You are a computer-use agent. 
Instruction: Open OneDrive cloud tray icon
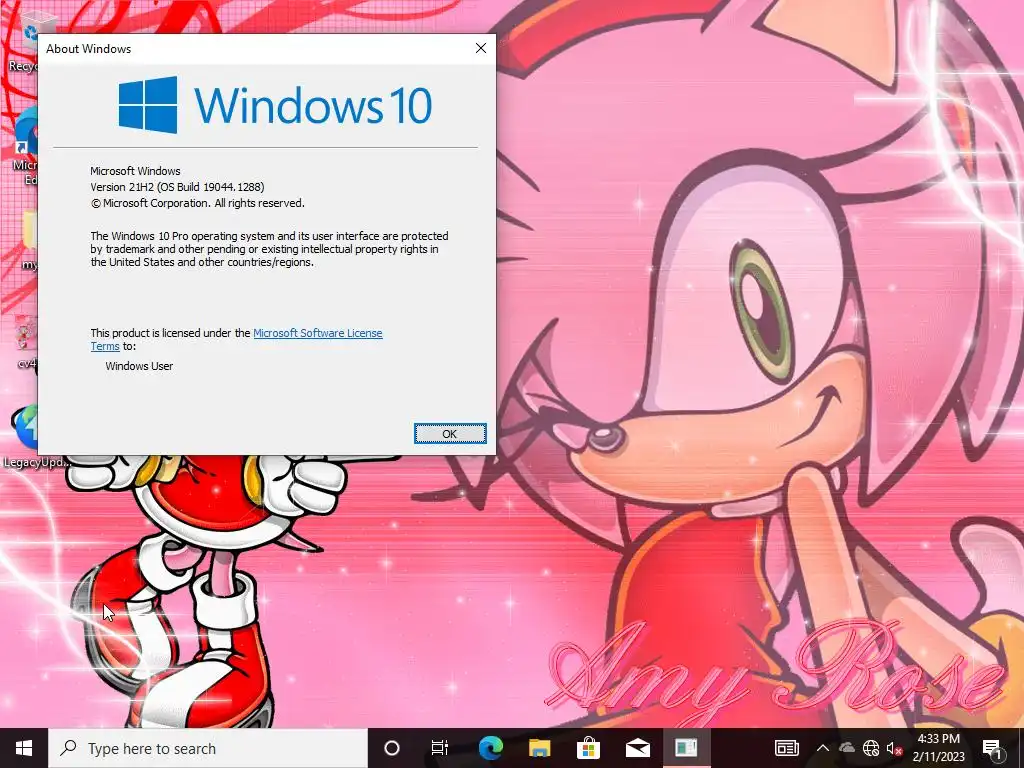pos(846,748)
